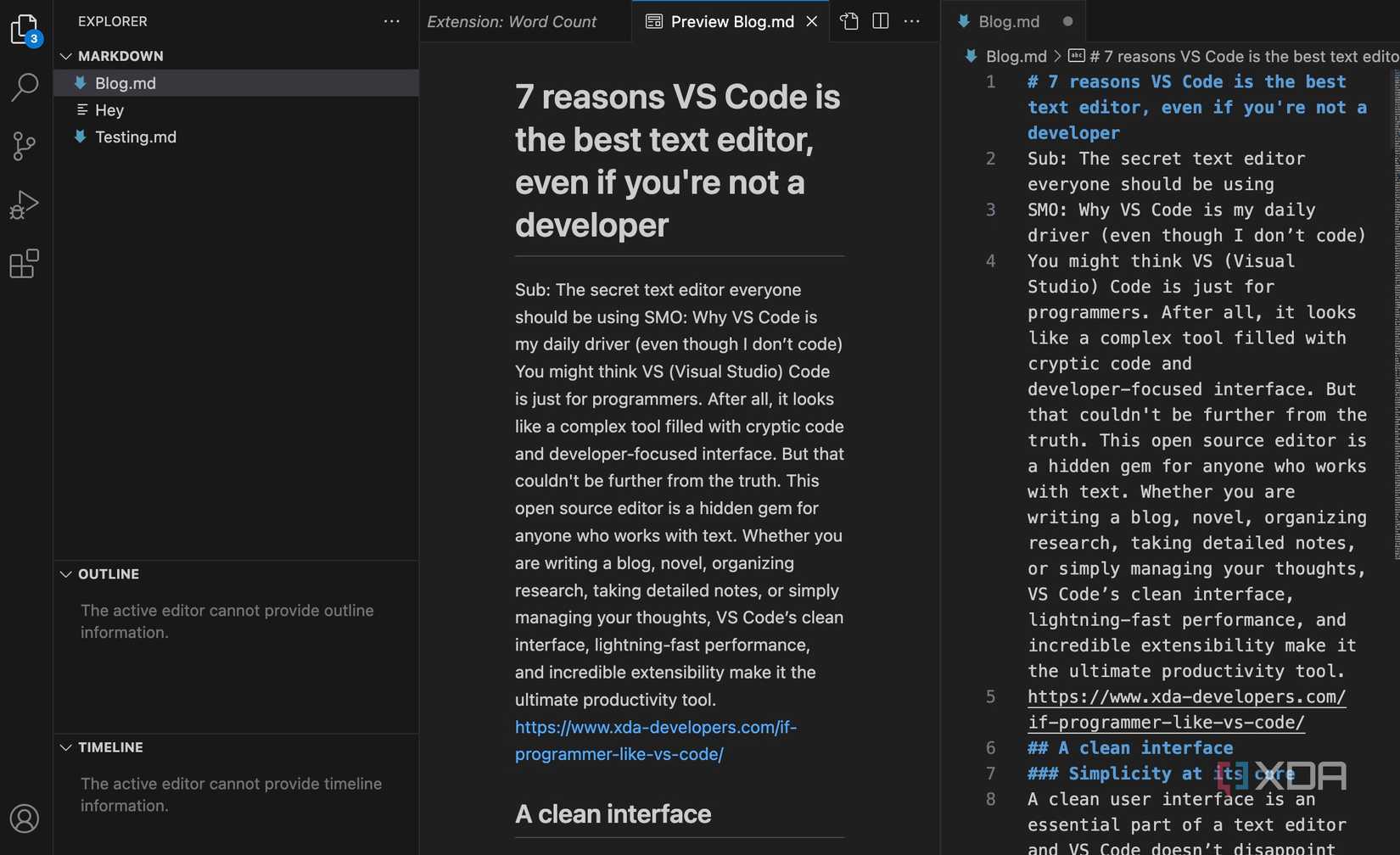
Task: Select Testing.md in the Explorer
Action: click(x=136, y=137)
